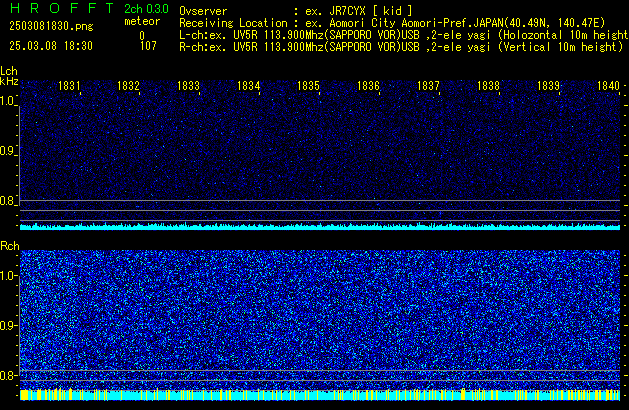Click the Lch cyan signal level strip
Image resolution: width=629 pixels, height=410 pixels.
click(320, 227)
